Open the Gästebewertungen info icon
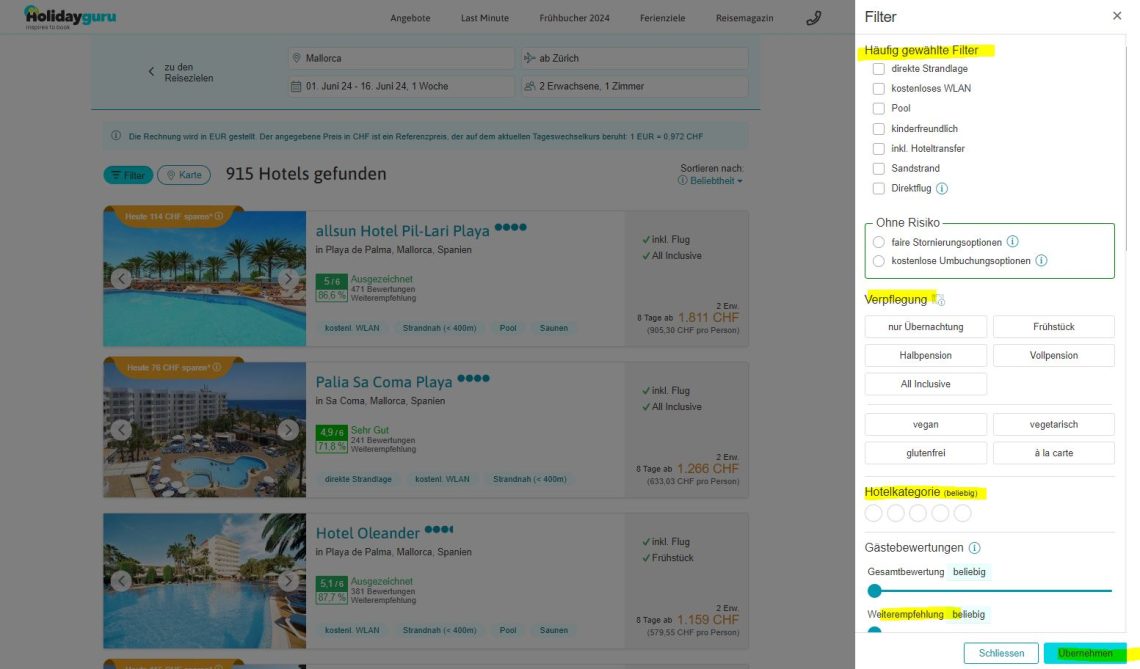Viewport: 1140px width, 669px height. pyautogui.click(x=974, y=548)
